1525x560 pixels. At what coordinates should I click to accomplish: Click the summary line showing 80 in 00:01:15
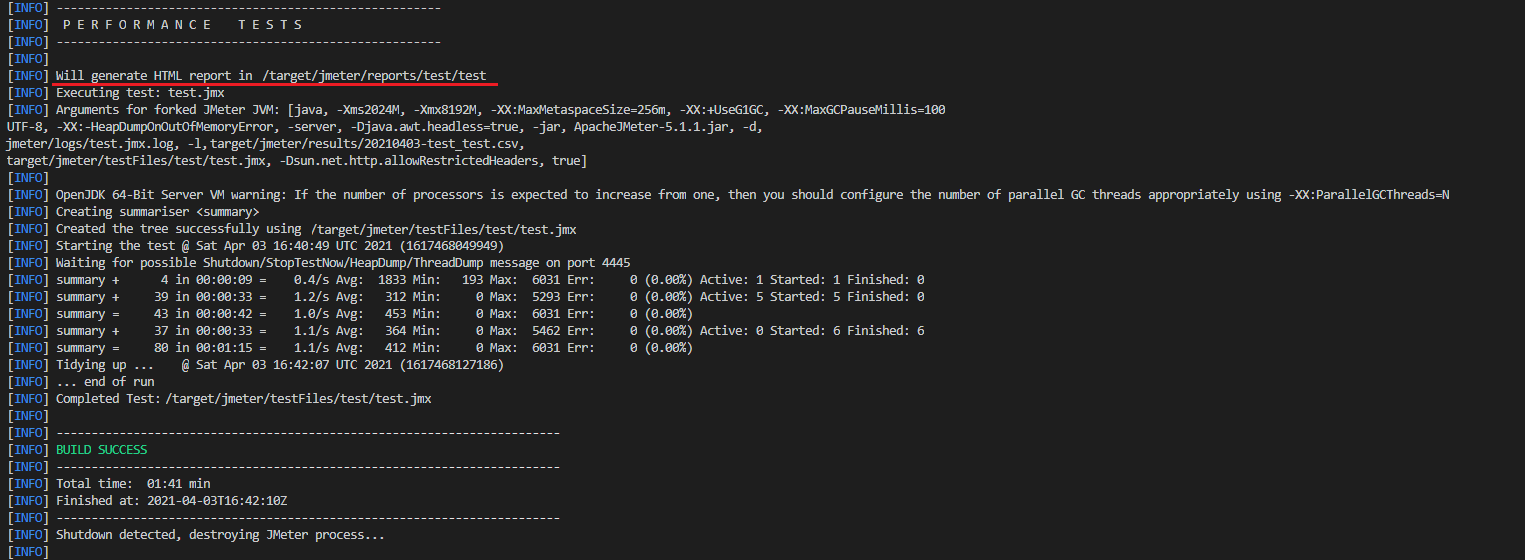pos(373,348)
